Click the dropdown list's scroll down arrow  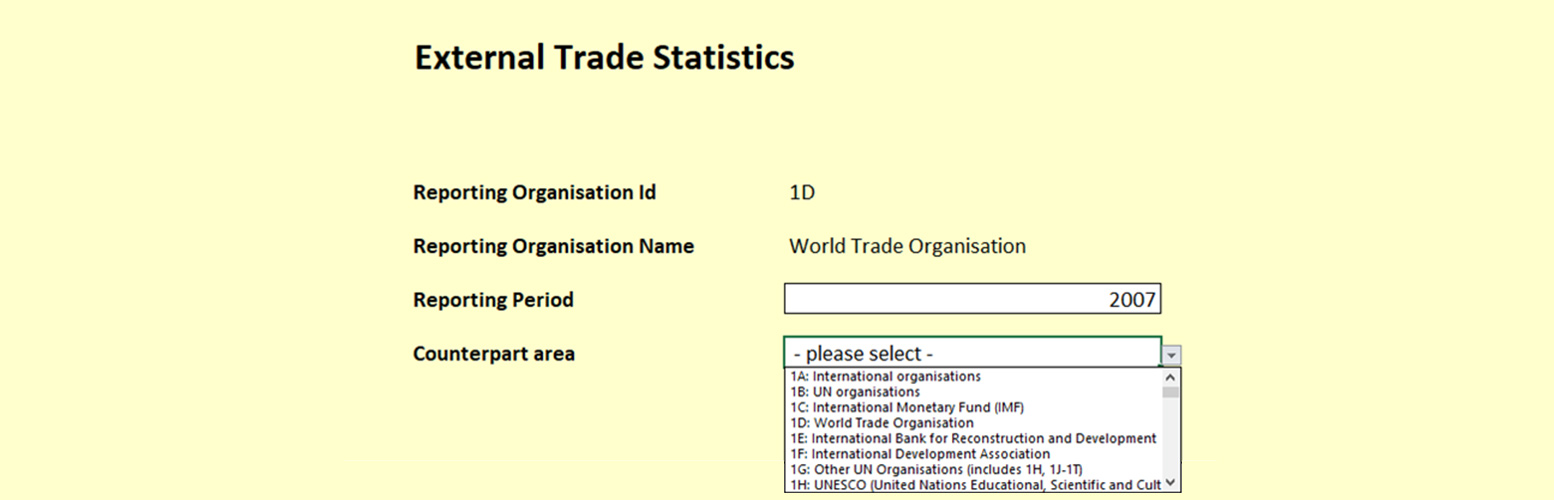pos(1171,484)
